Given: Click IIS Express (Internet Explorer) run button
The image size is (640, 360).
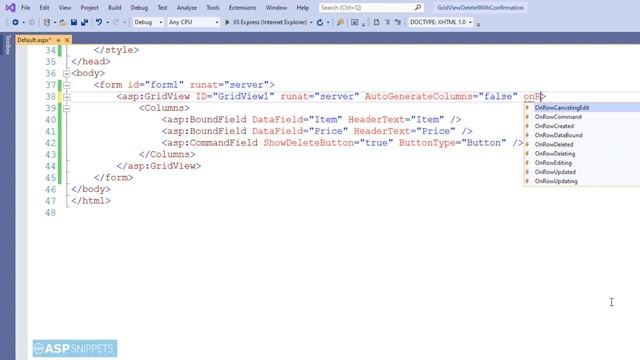Looking at the screenshot, I should pyautogui.click(x=266, y=22).
